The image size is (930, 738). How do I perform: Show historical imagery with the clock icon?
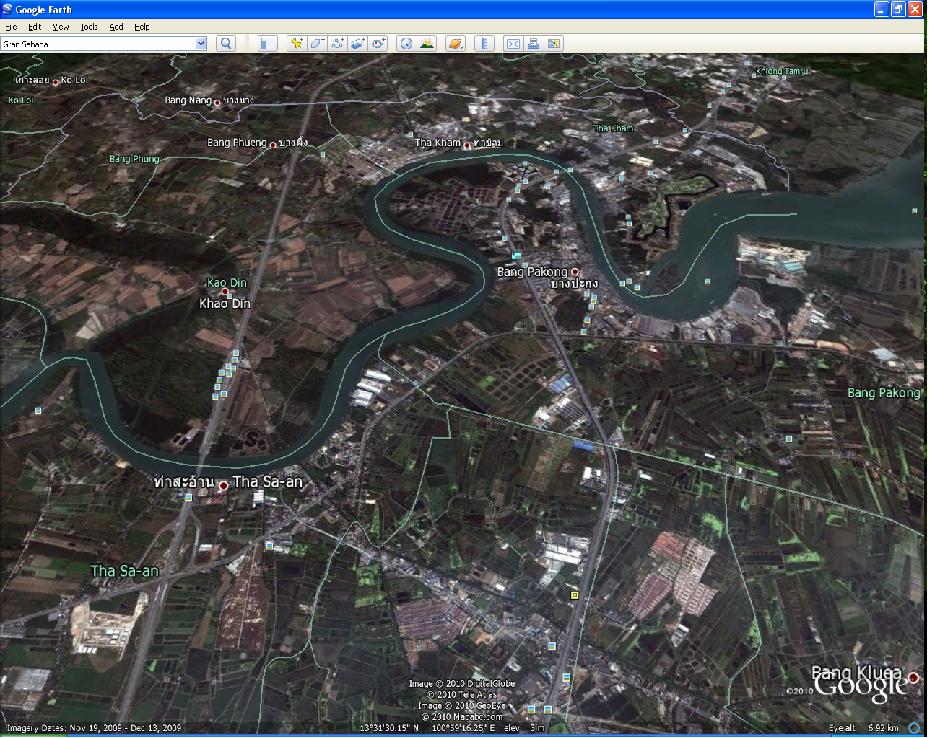click(x=406, y=43)
